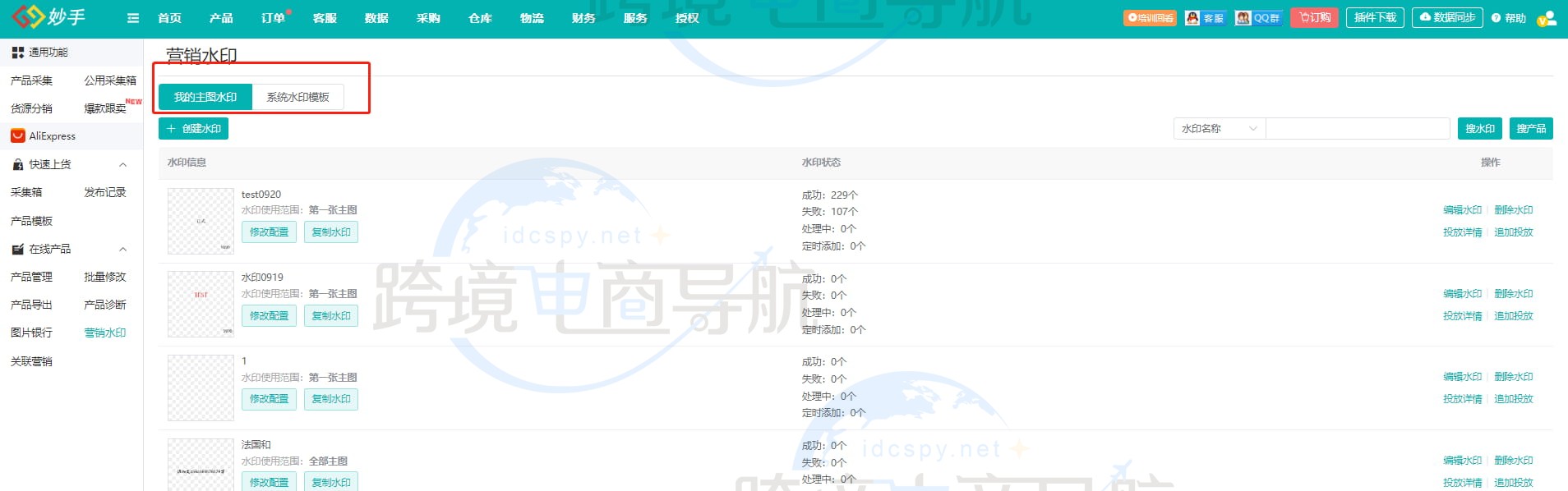Toggle the hamburger sidebar menu icon
1568x491 pixels.
(x=133, y=18)
